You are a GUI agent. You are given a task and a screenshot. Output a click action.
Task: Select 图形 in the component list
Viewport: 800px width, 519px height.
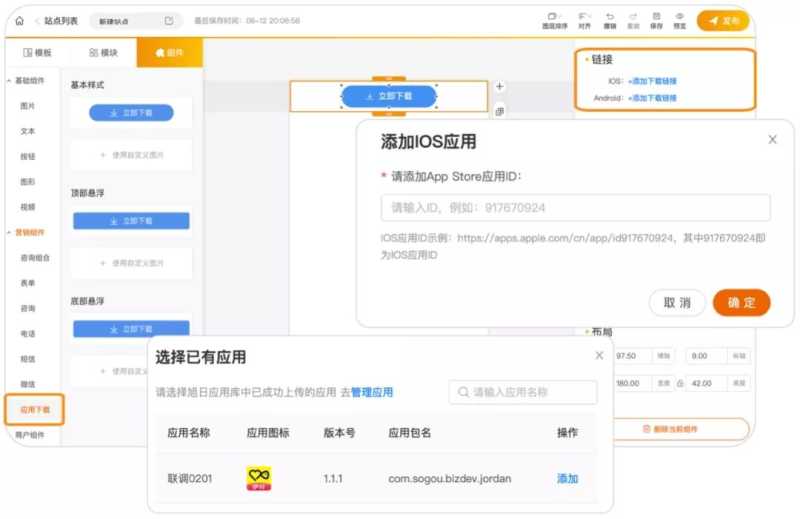pyautogui.click(x=28, y=182)
